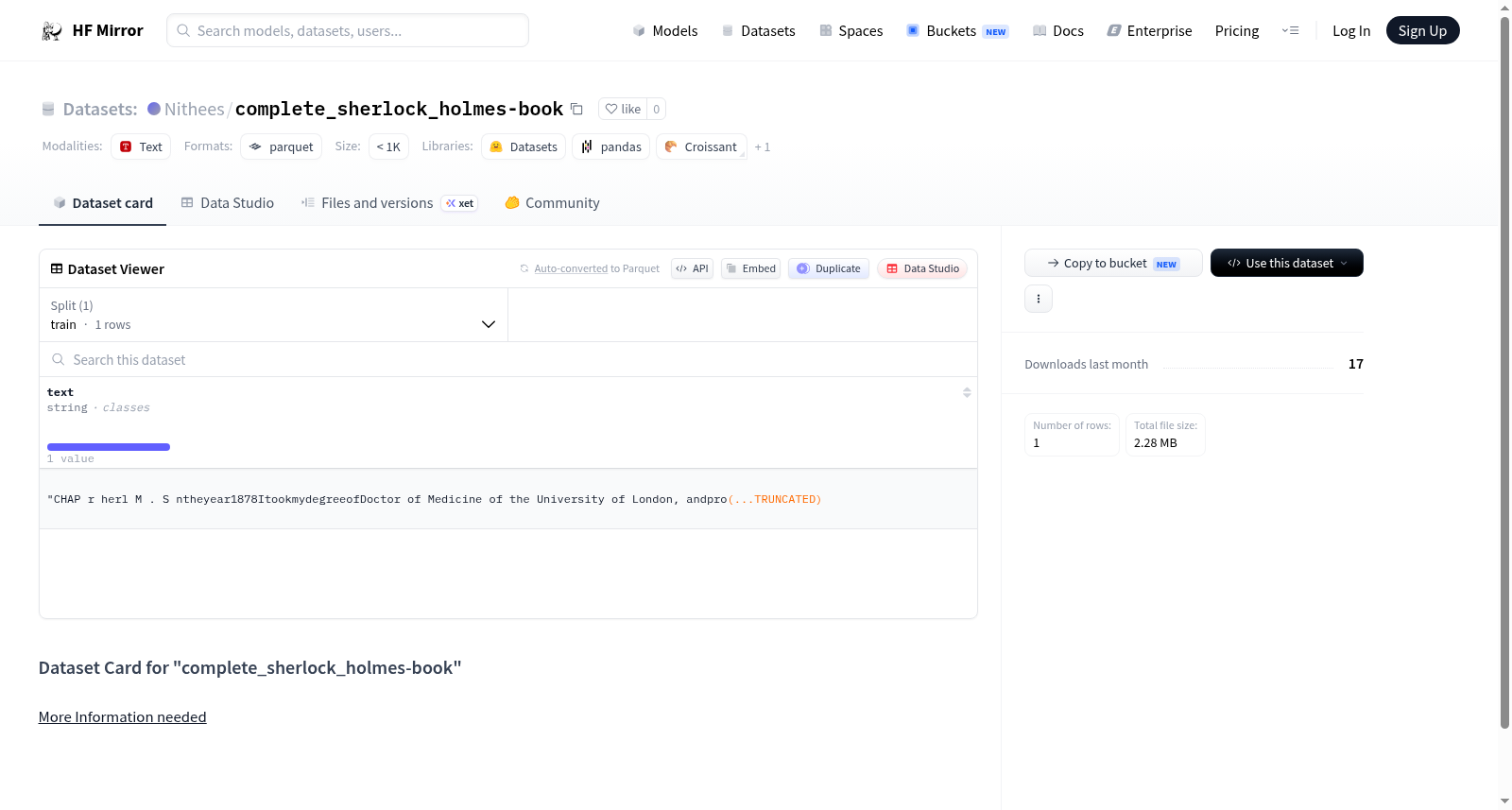Copy dataset name with the copy icon
The width and height of the screenshot is (1512, 810).
pyautogui.click(x=576, y=110)
